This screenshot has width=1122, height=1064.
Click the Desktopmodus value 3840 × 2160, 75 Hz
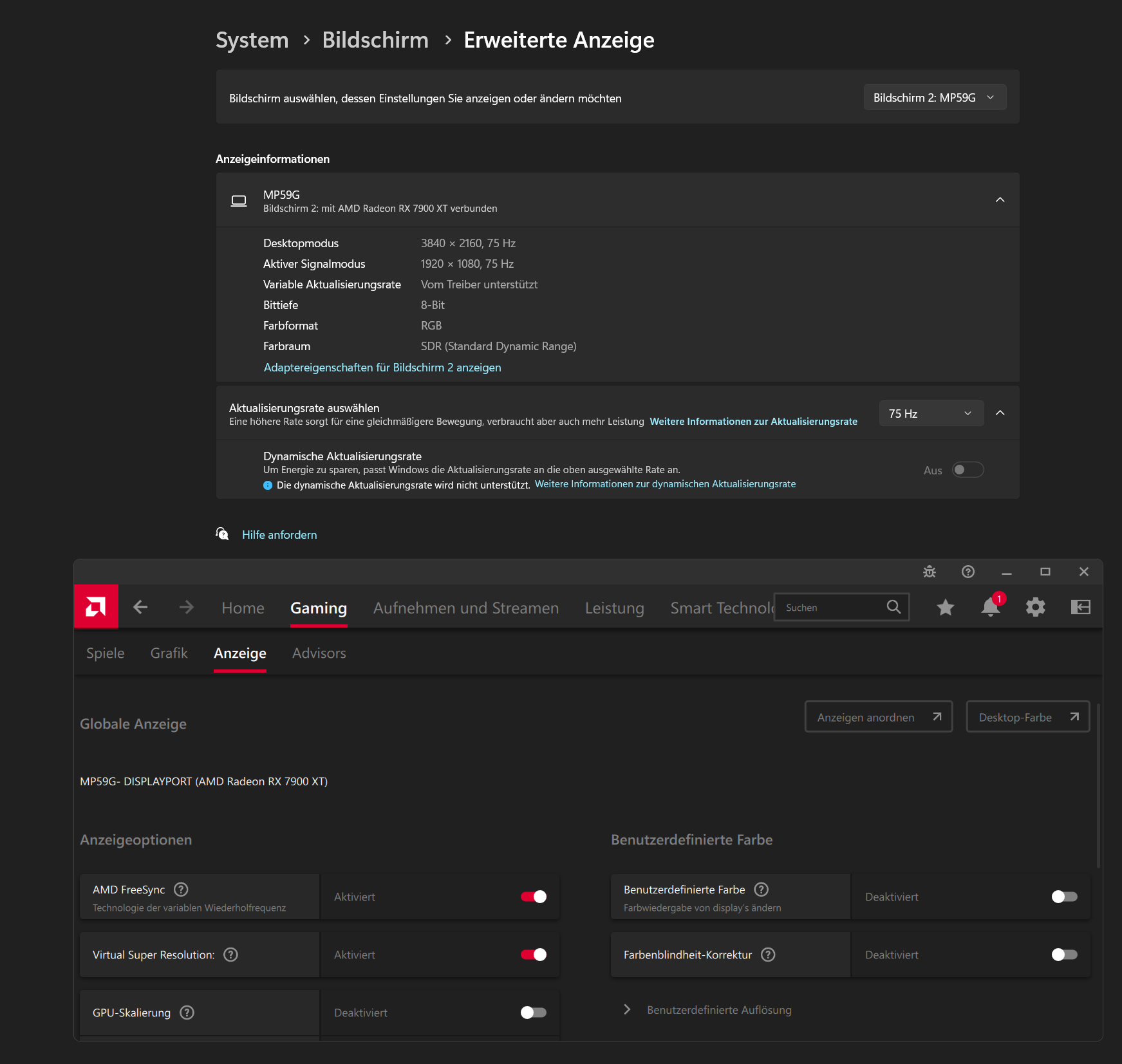point(469,243)
